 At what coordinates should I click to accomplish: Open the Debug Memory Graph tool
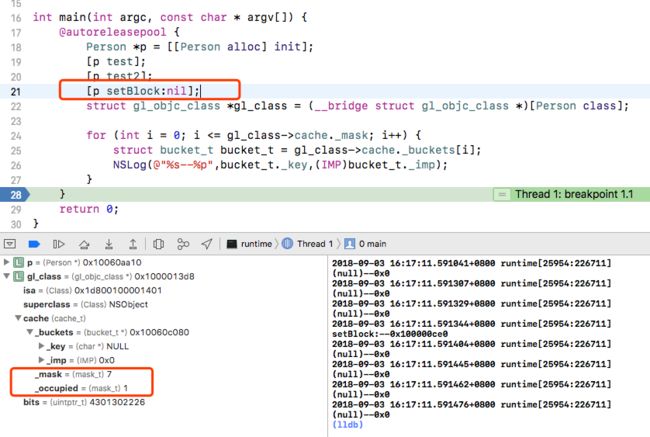pos(183,244)
